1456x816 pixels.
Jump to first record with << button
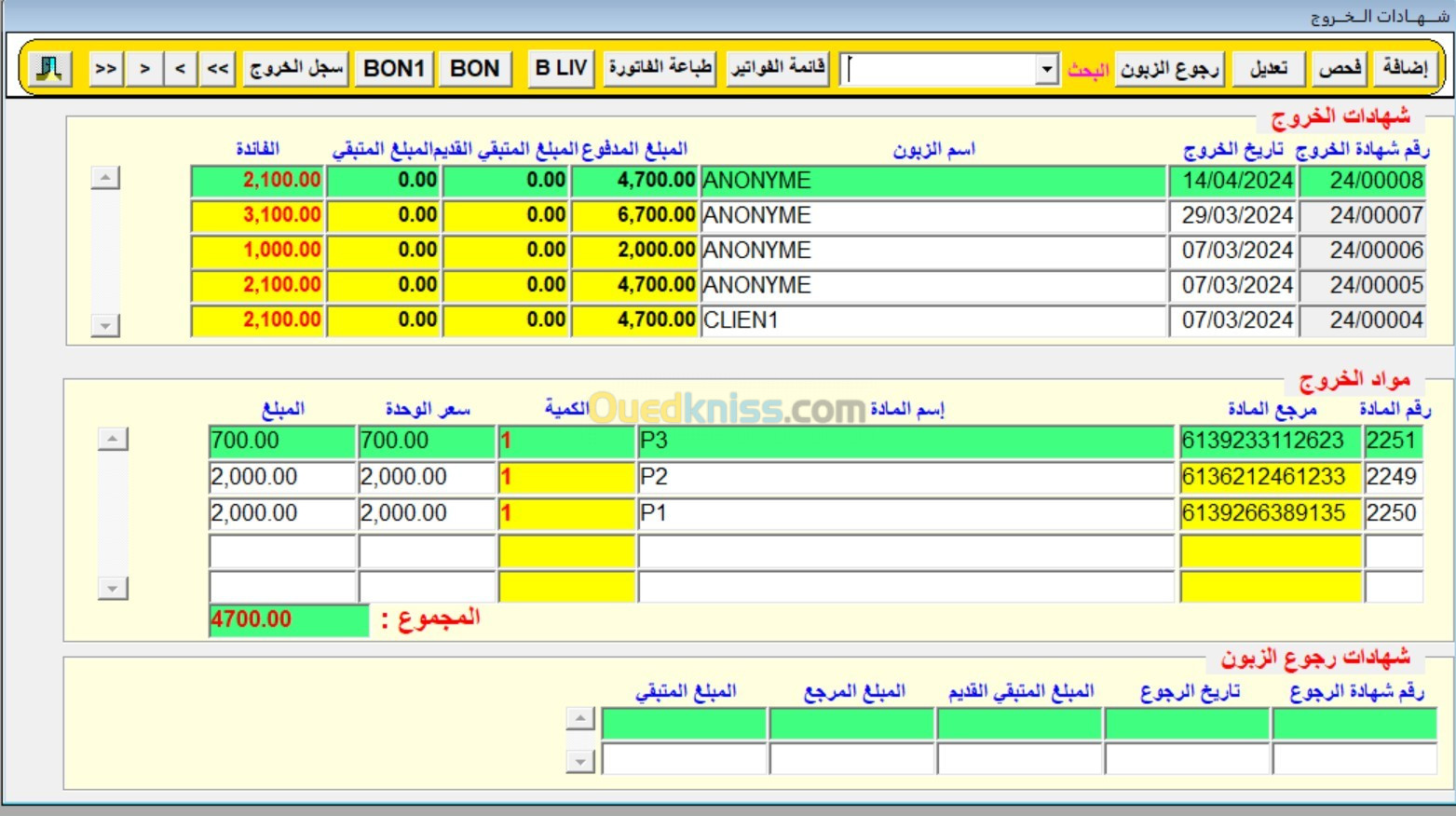point(218,68)
